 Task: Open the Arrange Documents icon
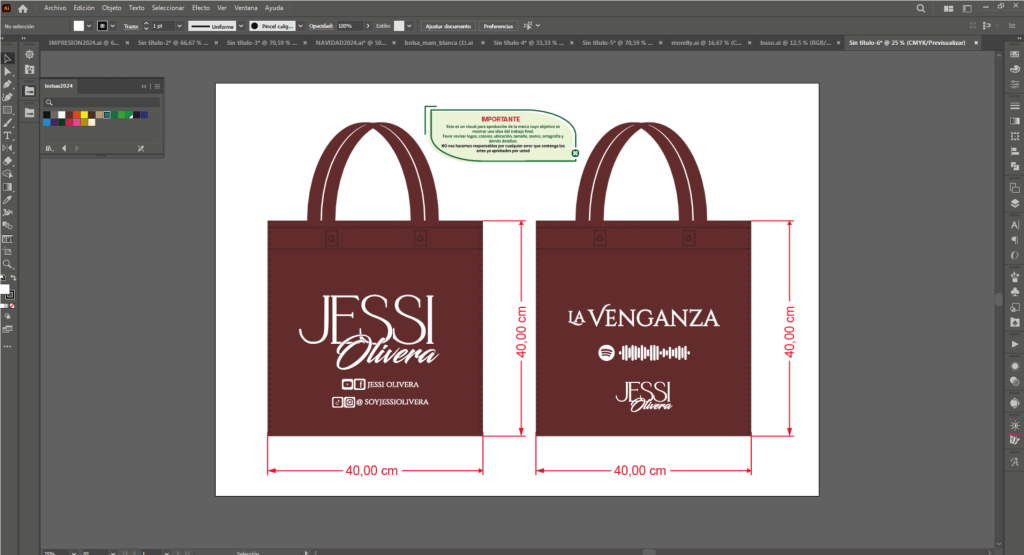click(x=948, y=8)
